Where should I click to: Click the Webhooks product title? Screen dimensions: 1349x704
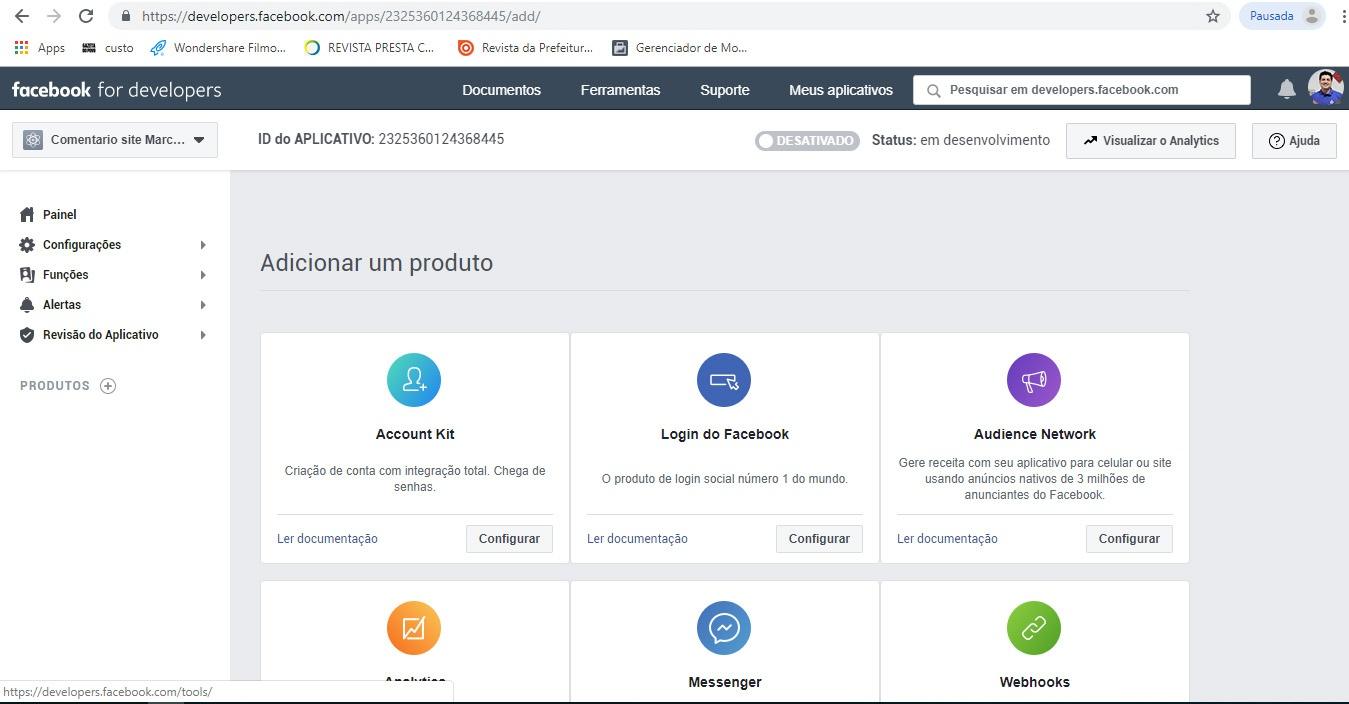[x=1035, y=682]
